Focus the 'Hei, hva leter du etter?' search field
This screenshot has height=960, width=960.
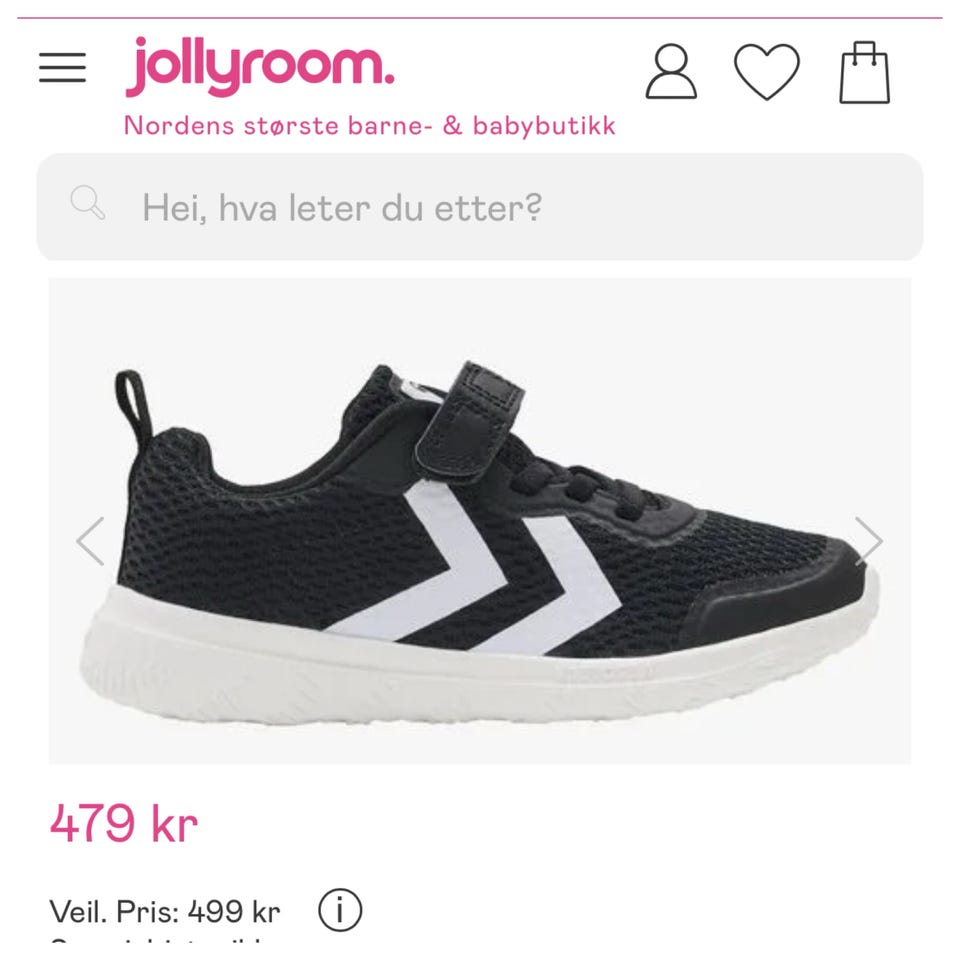[x=480, y=207]
